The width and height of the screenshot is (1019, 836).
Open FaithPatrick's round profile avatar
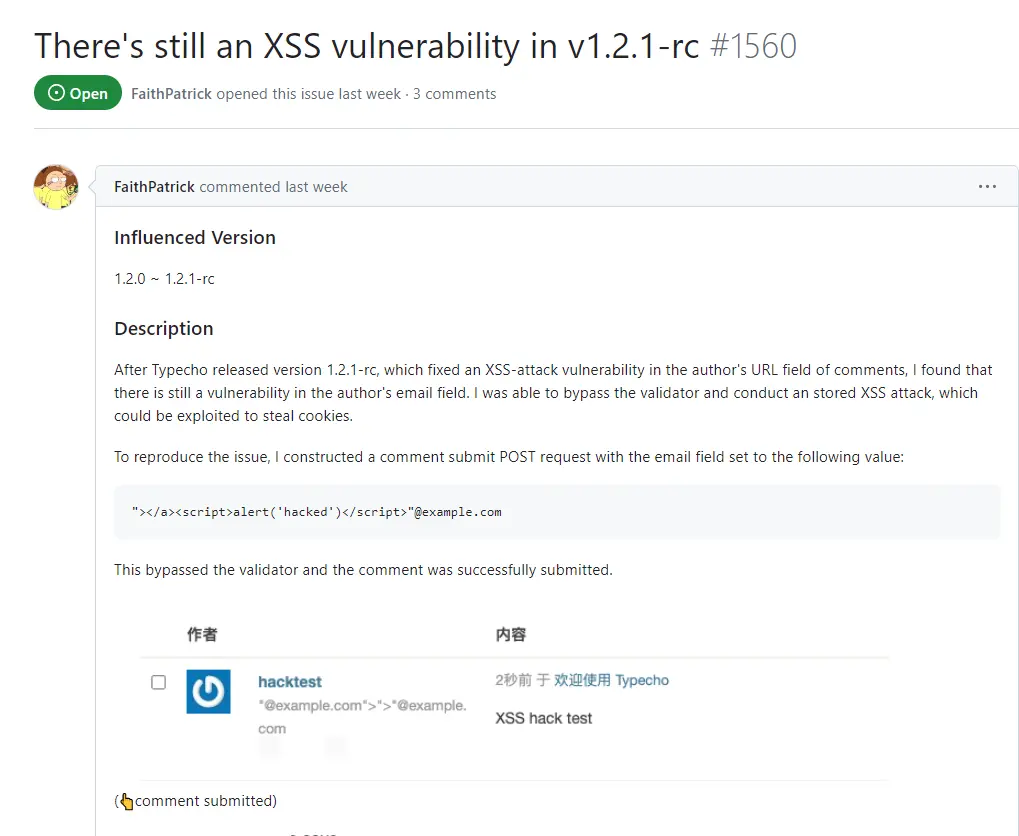[x=57, y=187]
